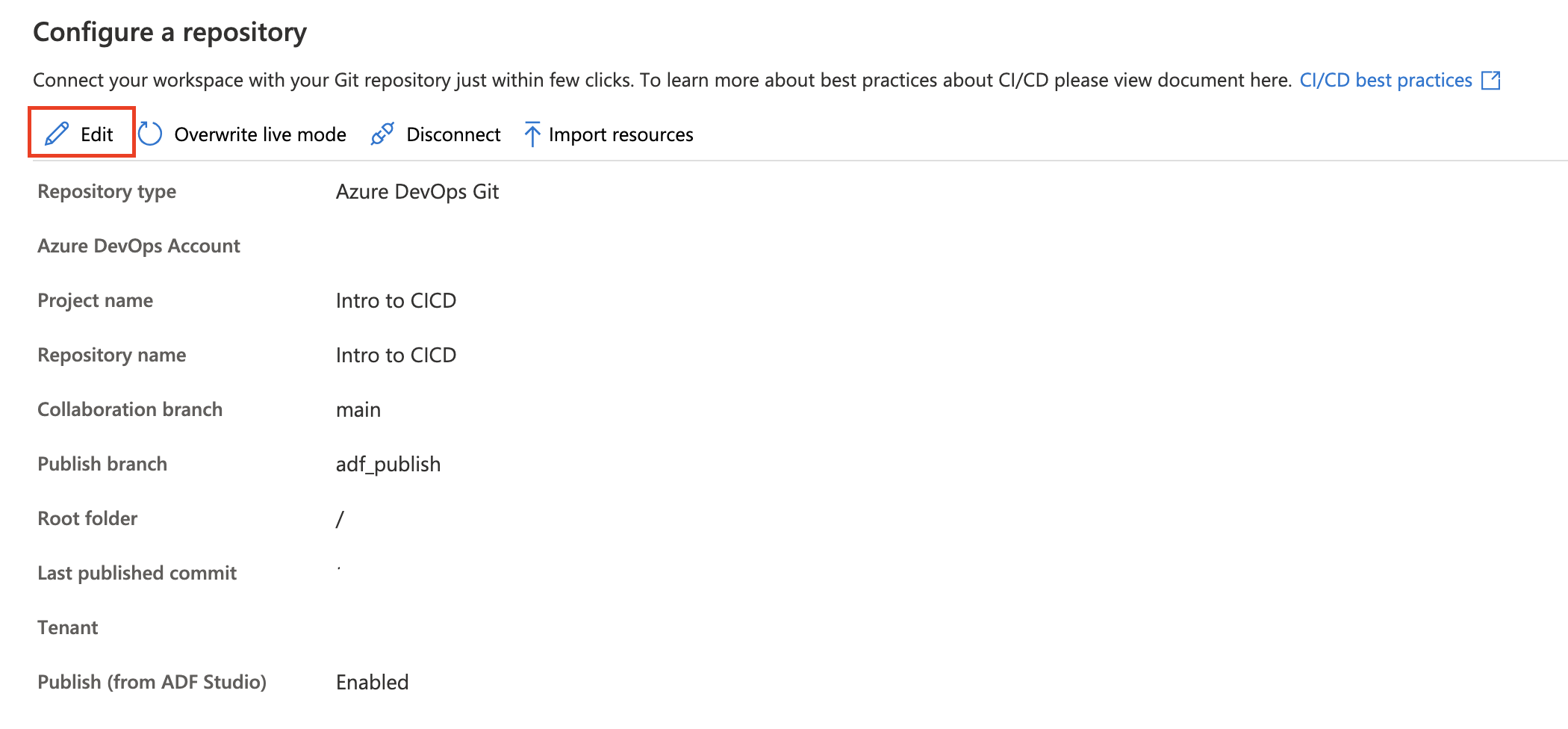The image size is (1568, 729).
Task: Click the Disconnect plug icon
Action: pyautogui.click(x=382, y=134)
